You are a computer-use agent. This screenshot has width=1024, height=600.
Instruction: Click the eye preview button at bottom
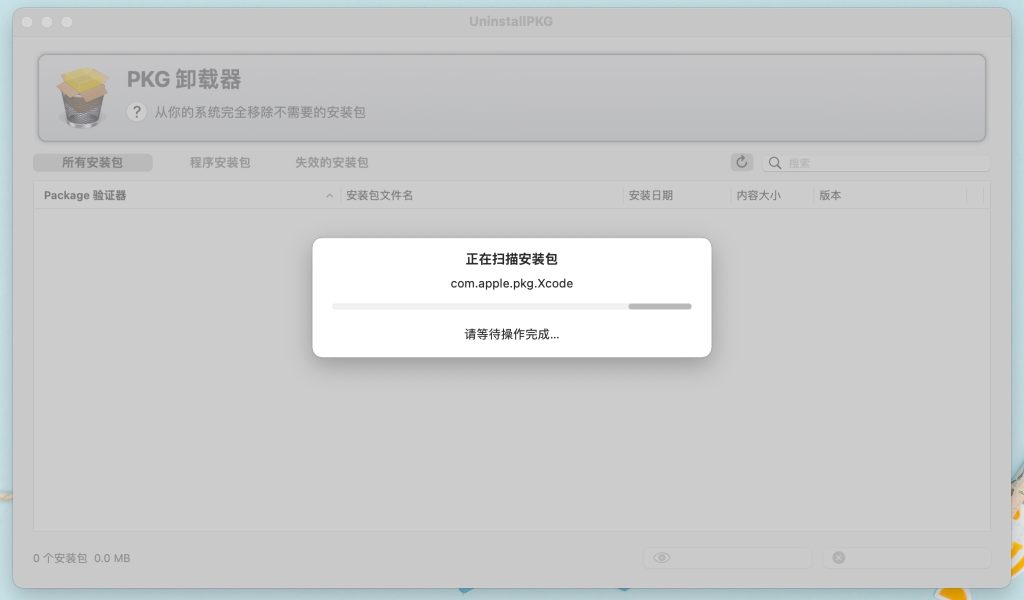coord(728,558)
